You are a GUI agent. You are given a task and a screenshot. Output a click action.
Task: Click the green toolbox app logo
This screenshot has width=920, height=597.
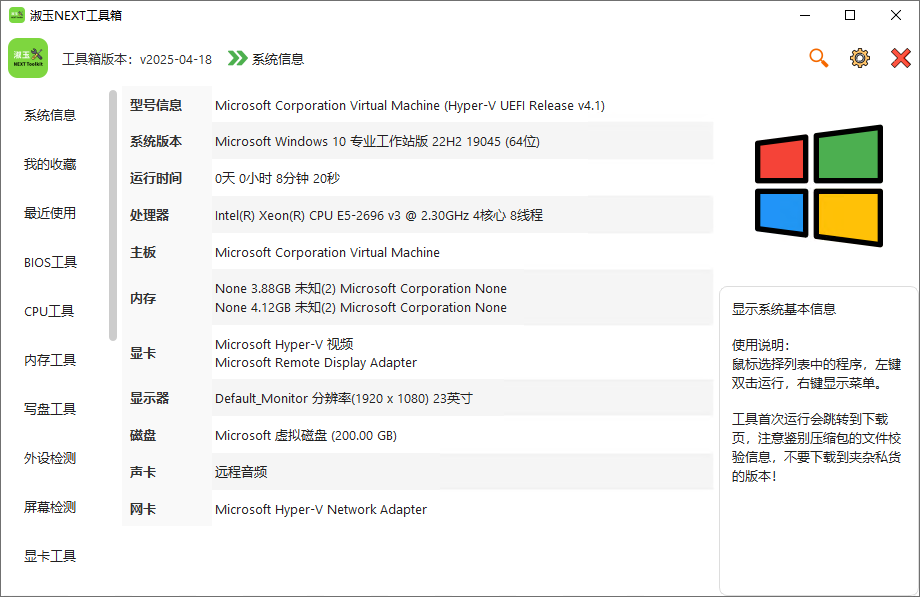click(27, 59)
